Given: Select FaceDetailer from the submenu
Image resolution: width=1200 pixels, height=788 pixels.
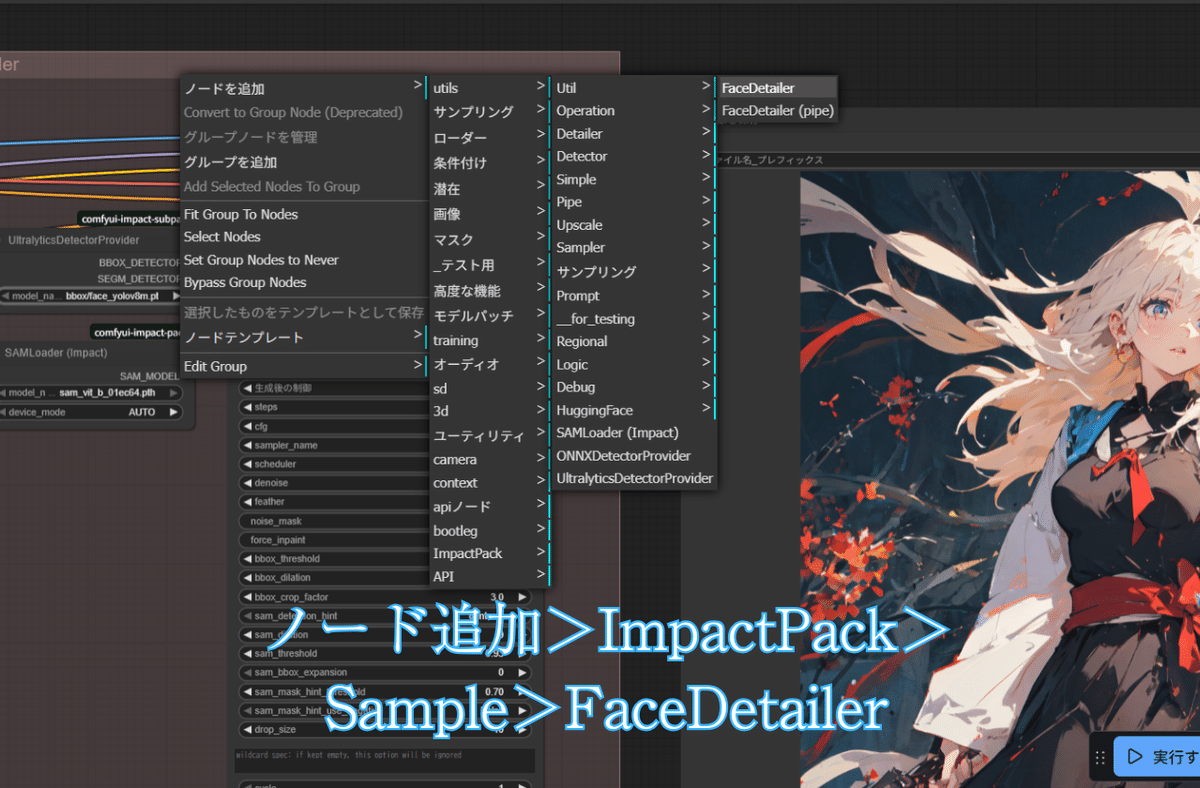Looking at the screenshot, I should pos(775,87).
